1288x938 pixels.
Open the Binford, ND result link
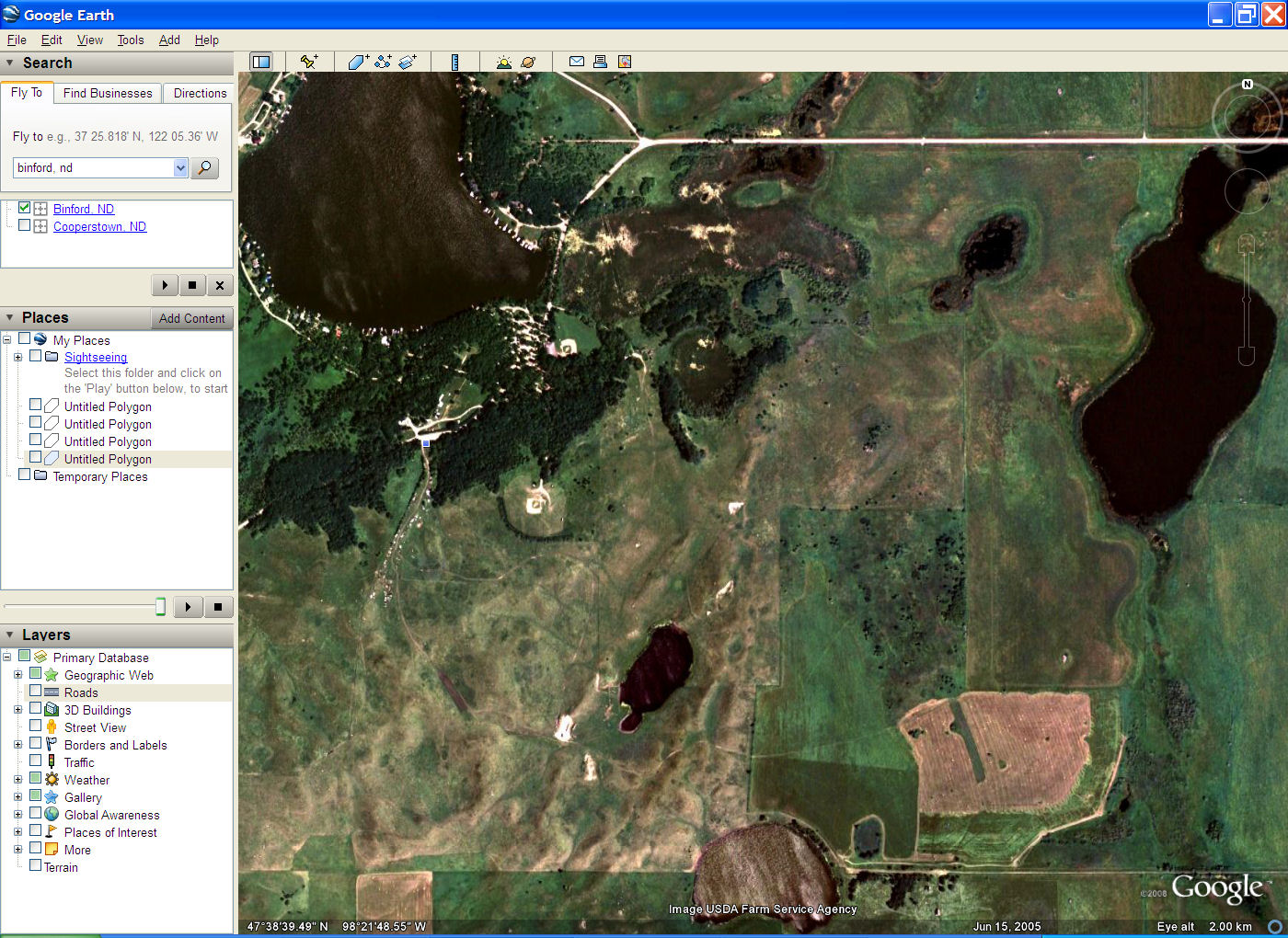click(84, 209)
